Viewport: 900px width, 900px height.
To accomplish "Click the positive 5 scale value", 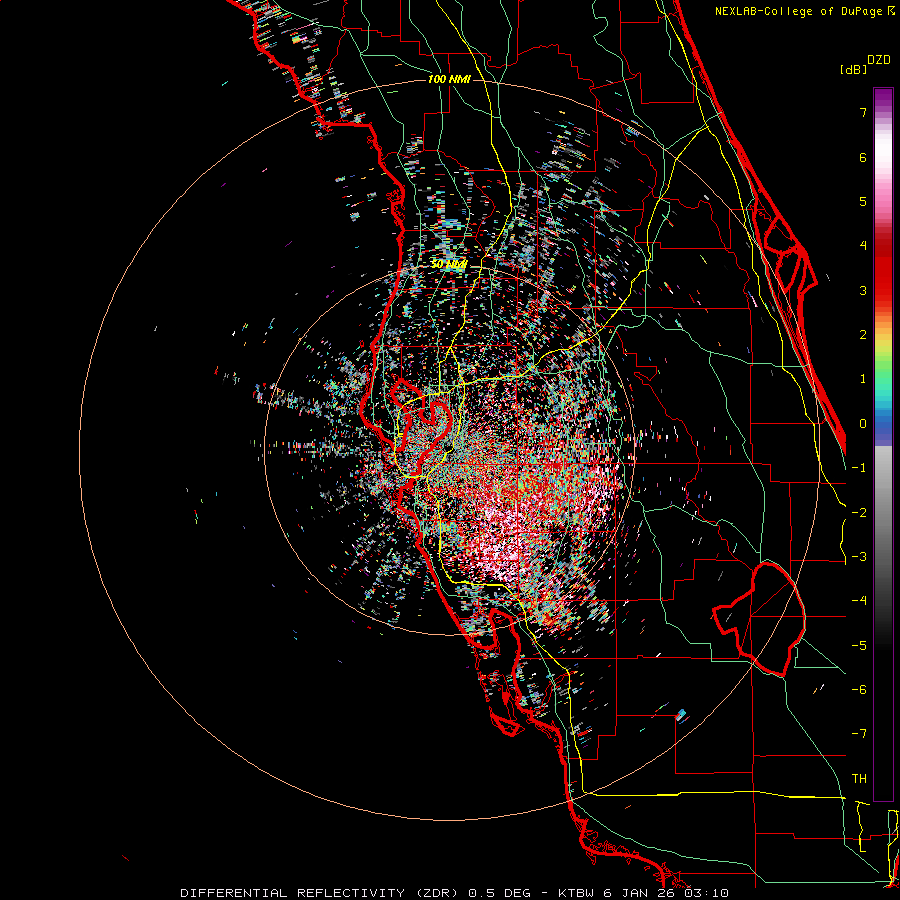I will (x=863, y=201).
